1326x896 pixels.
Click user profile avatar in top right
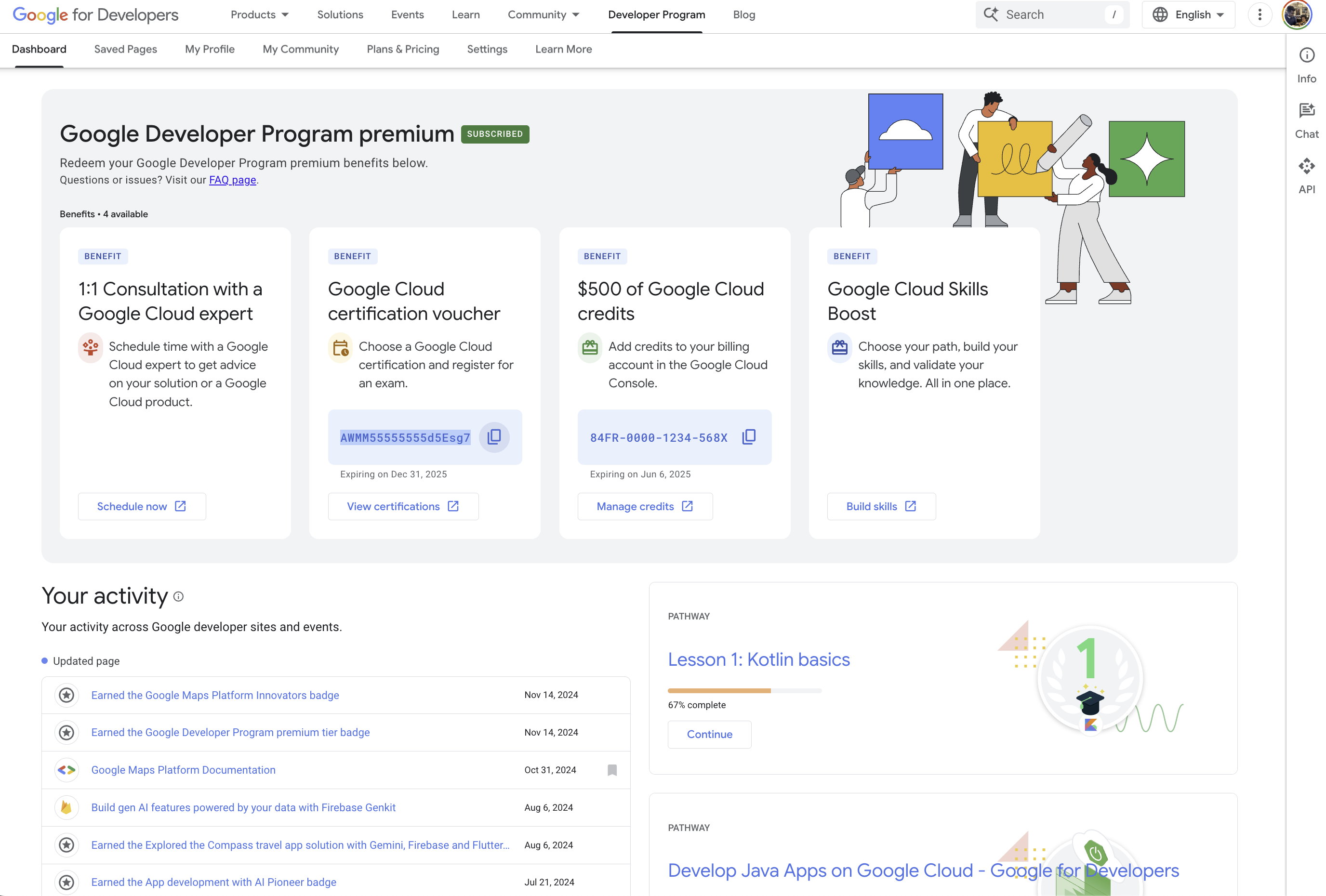(1298, 15)
